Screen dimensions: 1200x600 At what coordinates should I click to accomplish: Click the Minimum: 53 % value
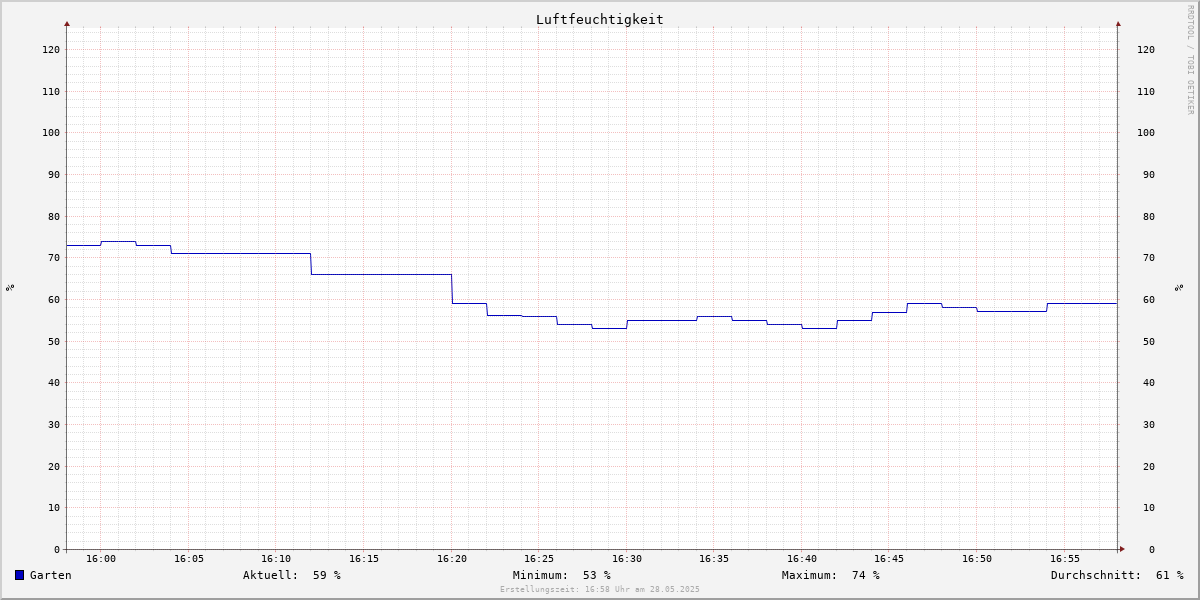(x=562, y=575)
